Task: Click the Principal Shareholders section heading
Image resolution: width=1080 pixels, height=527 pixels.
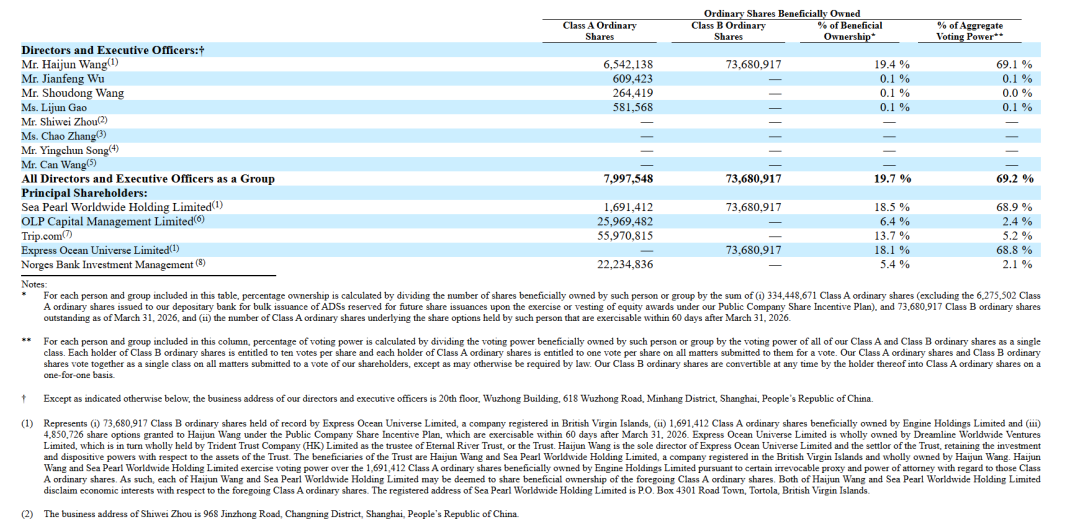Action: [x=85, y=193]
